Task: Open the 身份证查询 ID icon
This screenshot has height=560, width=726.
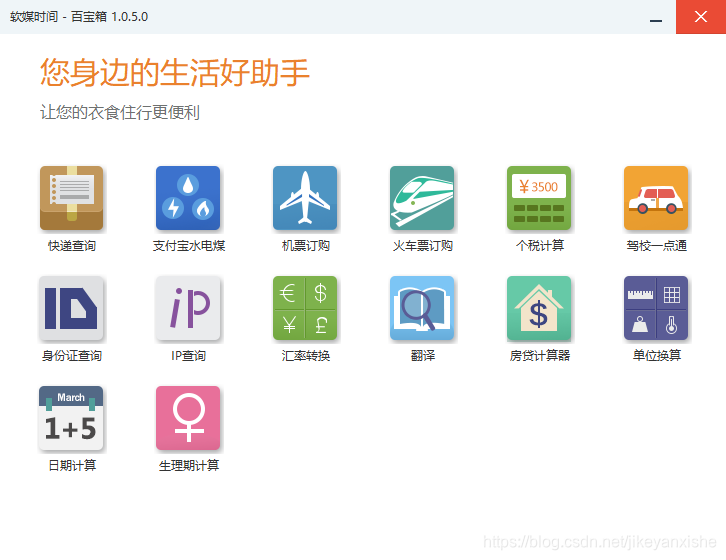Action: click(71, 308)
